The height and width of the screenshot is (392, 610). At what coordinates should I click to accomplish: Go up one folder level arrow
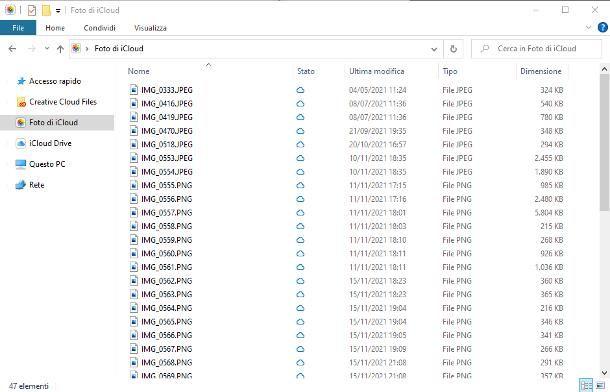(x=60, y=49)
